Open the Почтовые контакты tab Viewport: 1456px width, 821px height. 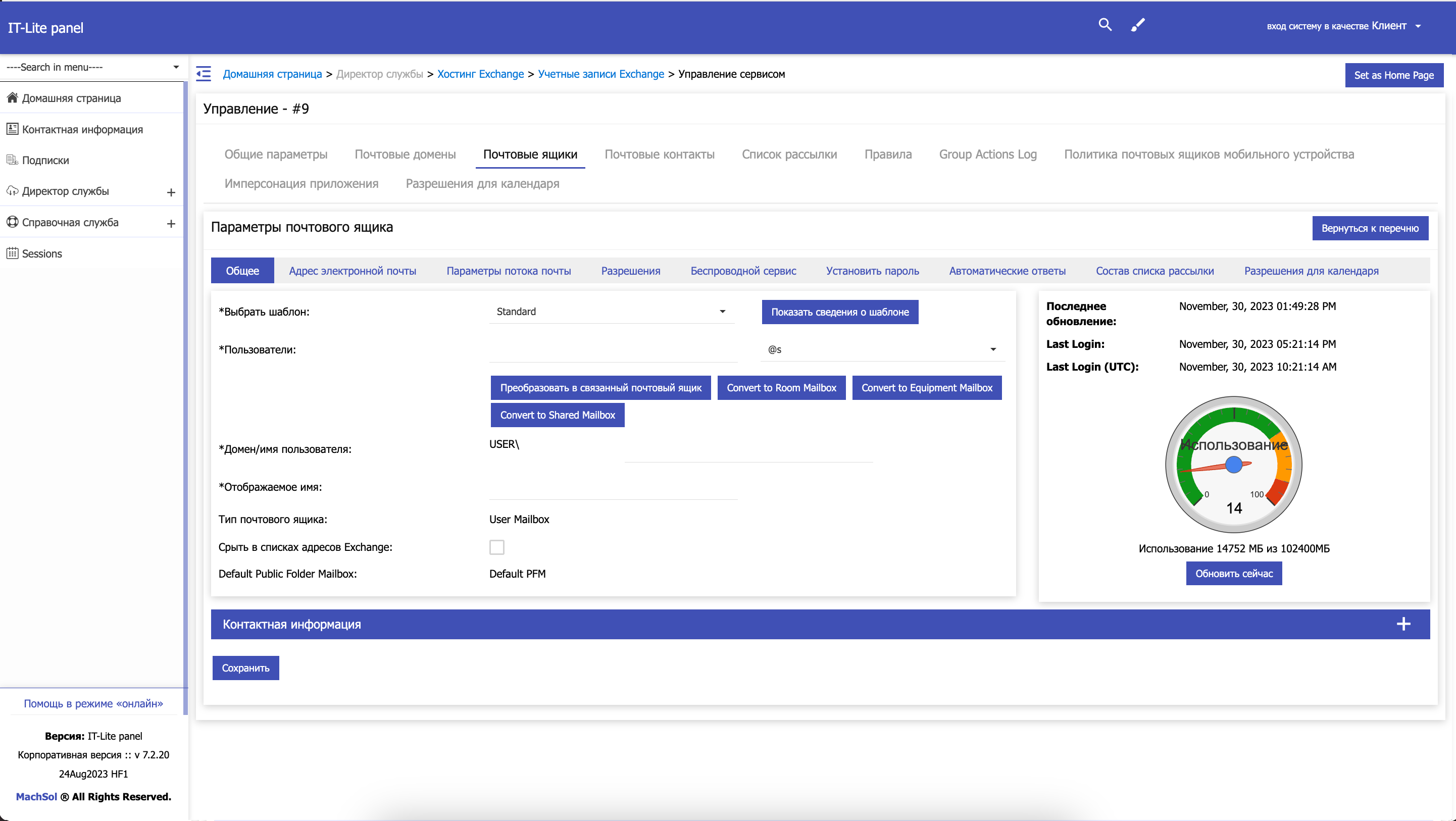point(660,155)
